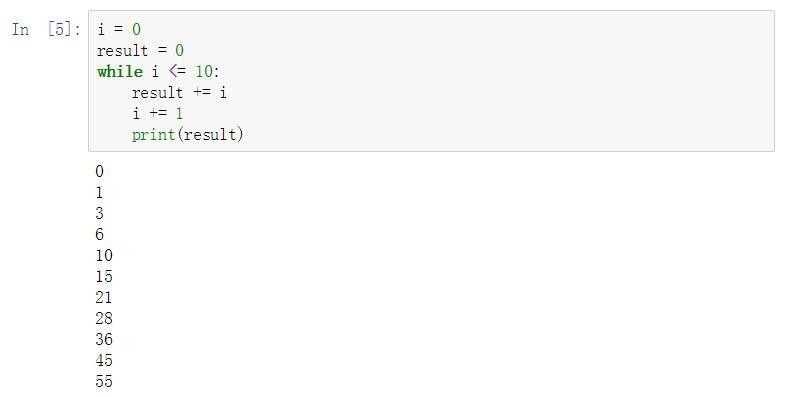Viewport: 791px width, 397px height.
Task: Click the output value 45
Action: click(104, 360)
